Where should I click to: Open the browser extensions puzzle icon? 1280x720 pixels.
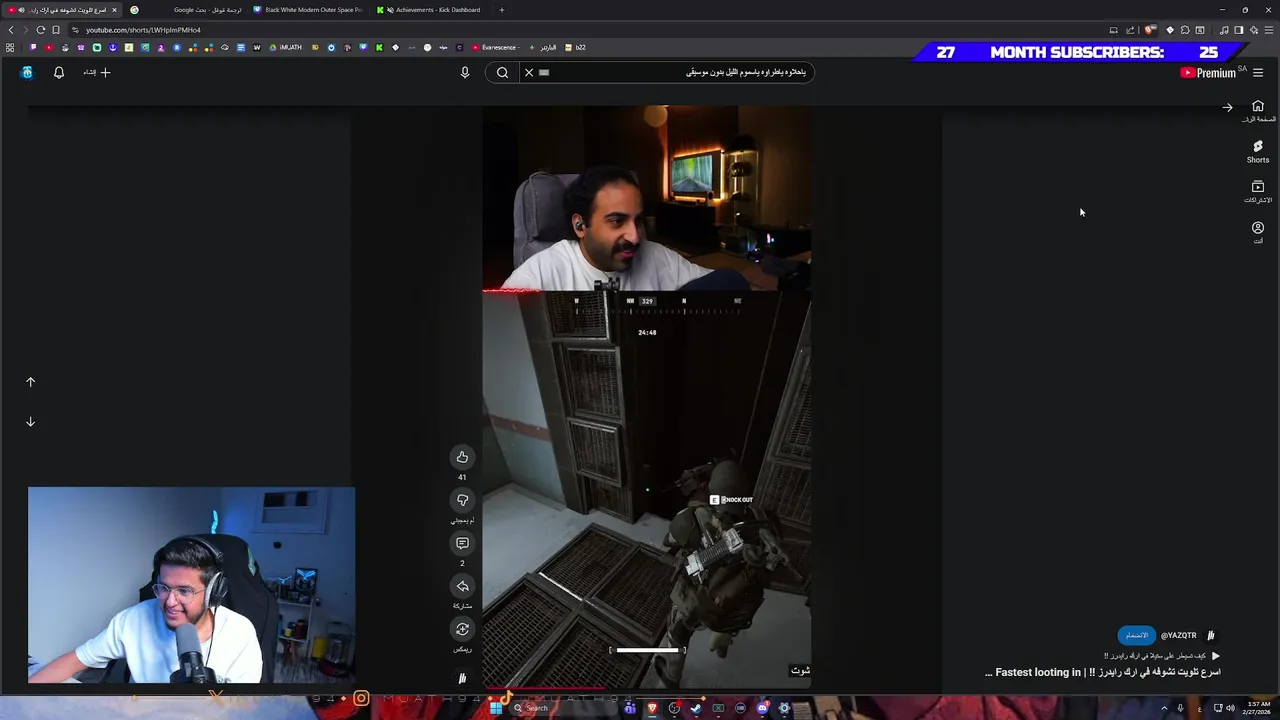tap(1185, 30)
